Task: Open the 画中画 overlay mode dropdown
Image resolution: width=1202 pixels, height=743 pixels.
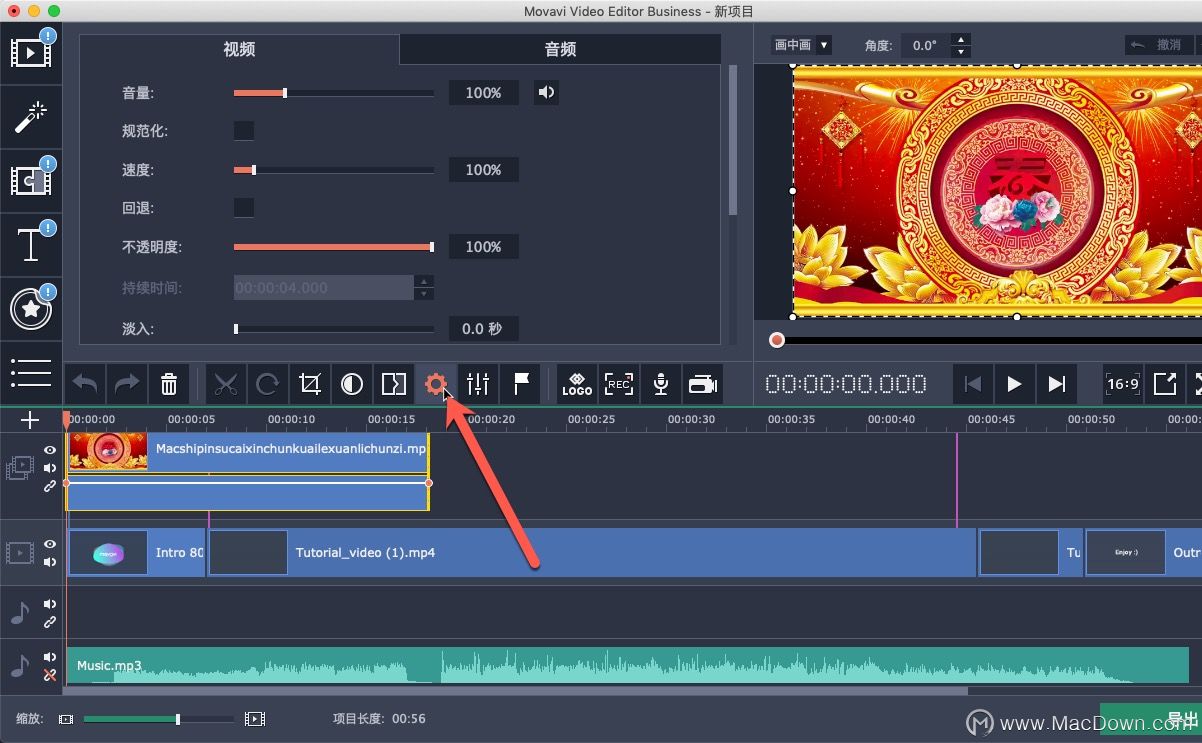Action: coord(802,45)
